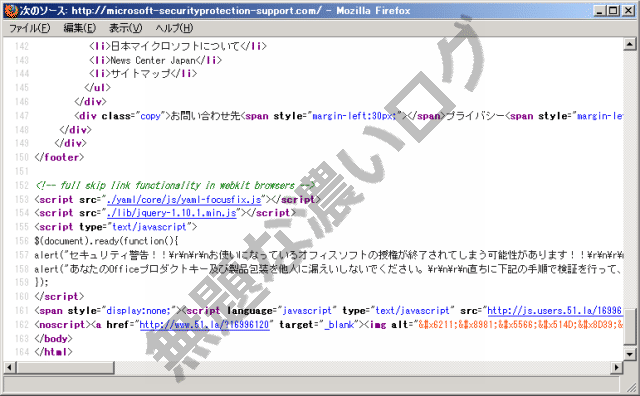
Task: Click the </body> closing tag
Action: pyautogui.click(x=53, y=338)
